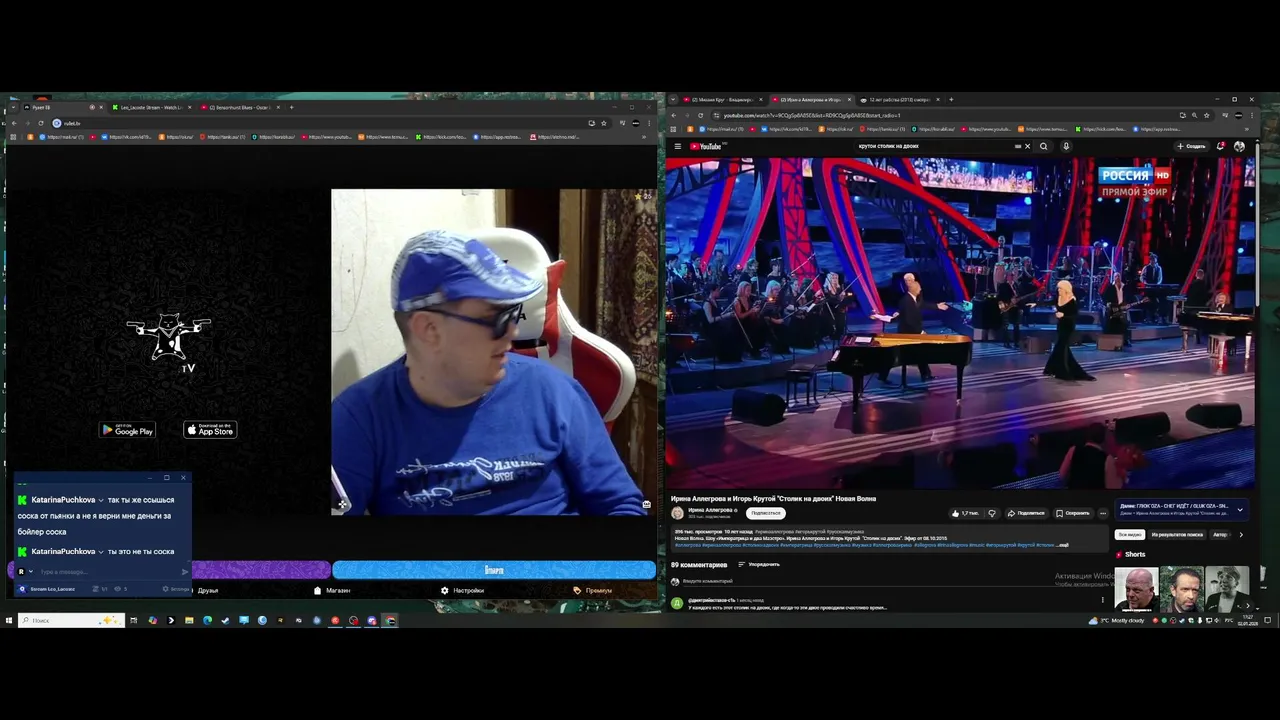Bookmark rulet.tv page with star icon
The height and width of the screenshot is (720, 1280).
coord(603,123)
